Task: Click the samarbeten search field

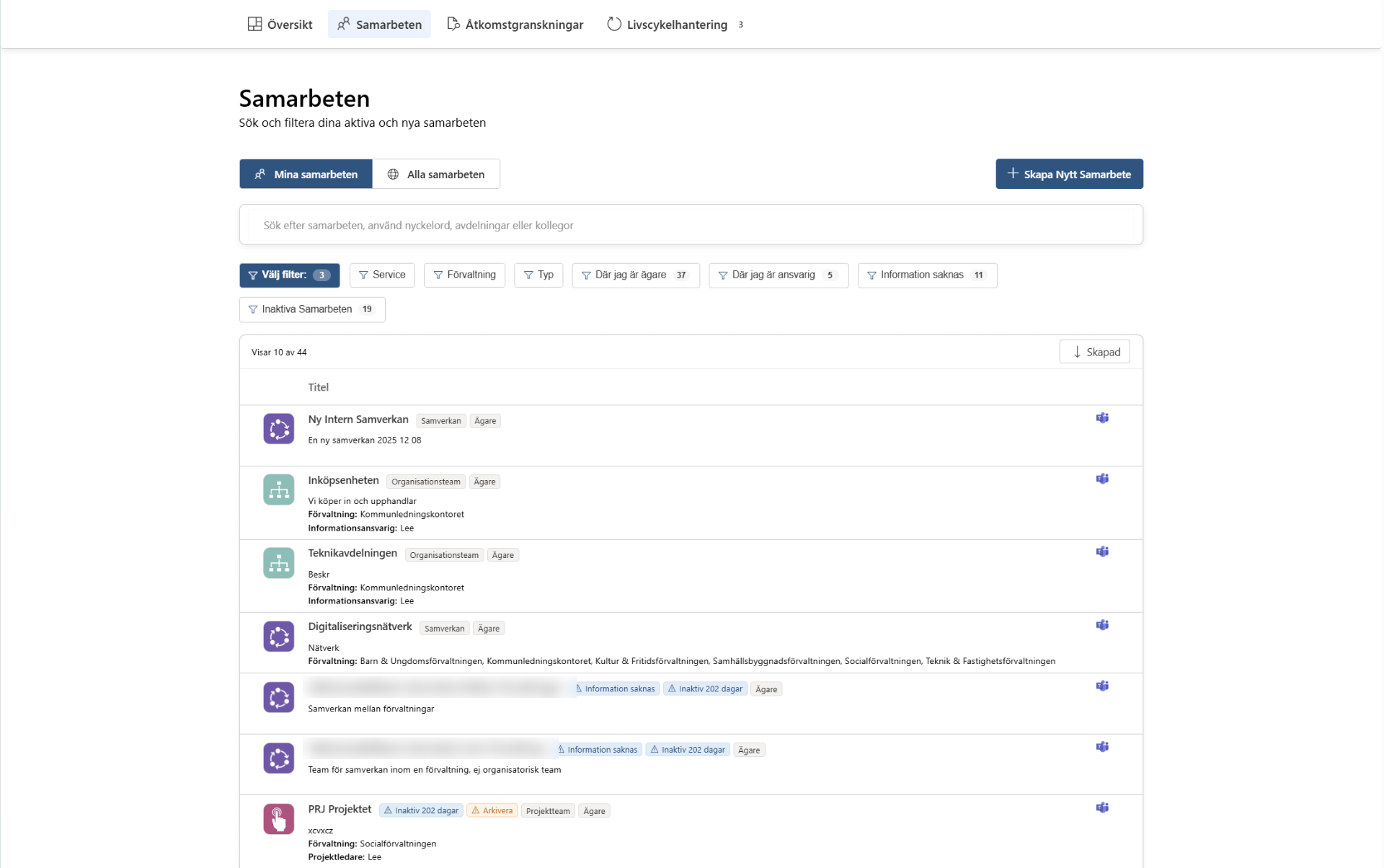Action: click(x=691, y=225)
